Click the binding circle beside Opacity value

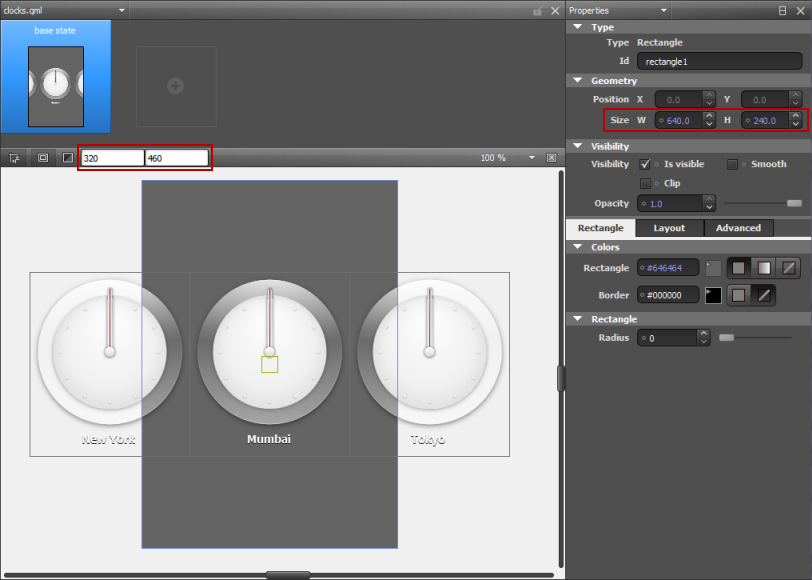tap(644, 204)
